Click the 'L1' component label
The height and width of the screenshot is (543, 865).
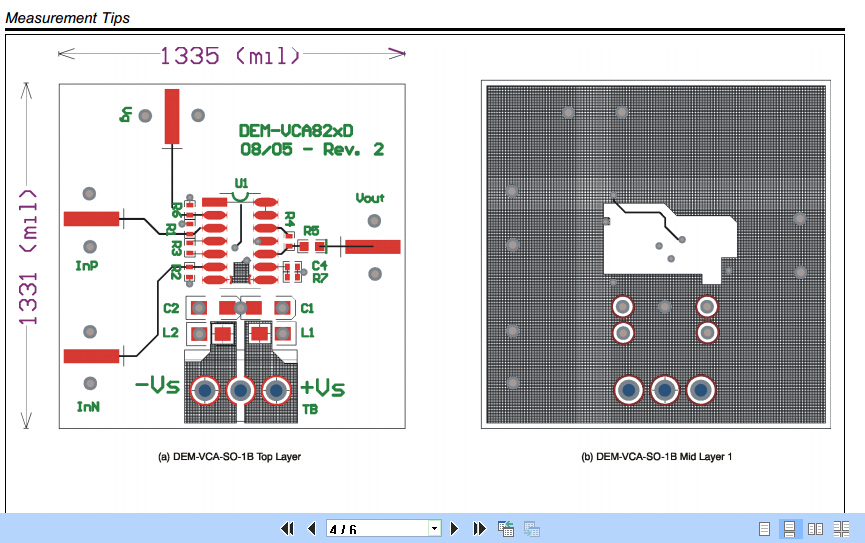click(x=307, y=332)
